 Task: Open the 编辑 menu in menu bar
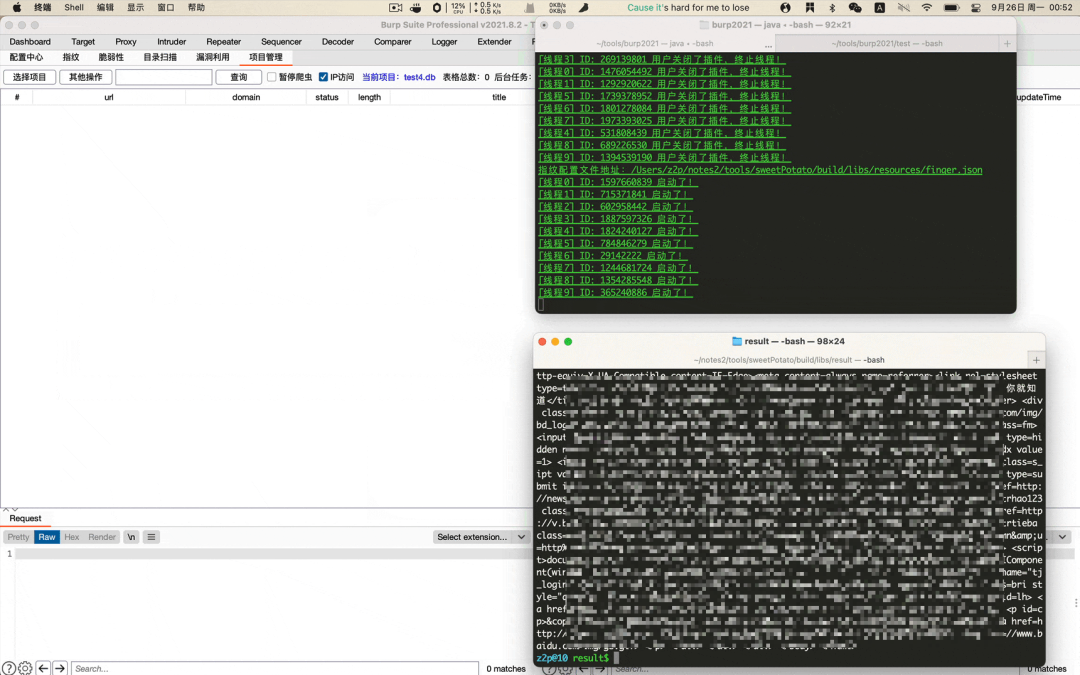pyautogui.click(x=105, y=8)
